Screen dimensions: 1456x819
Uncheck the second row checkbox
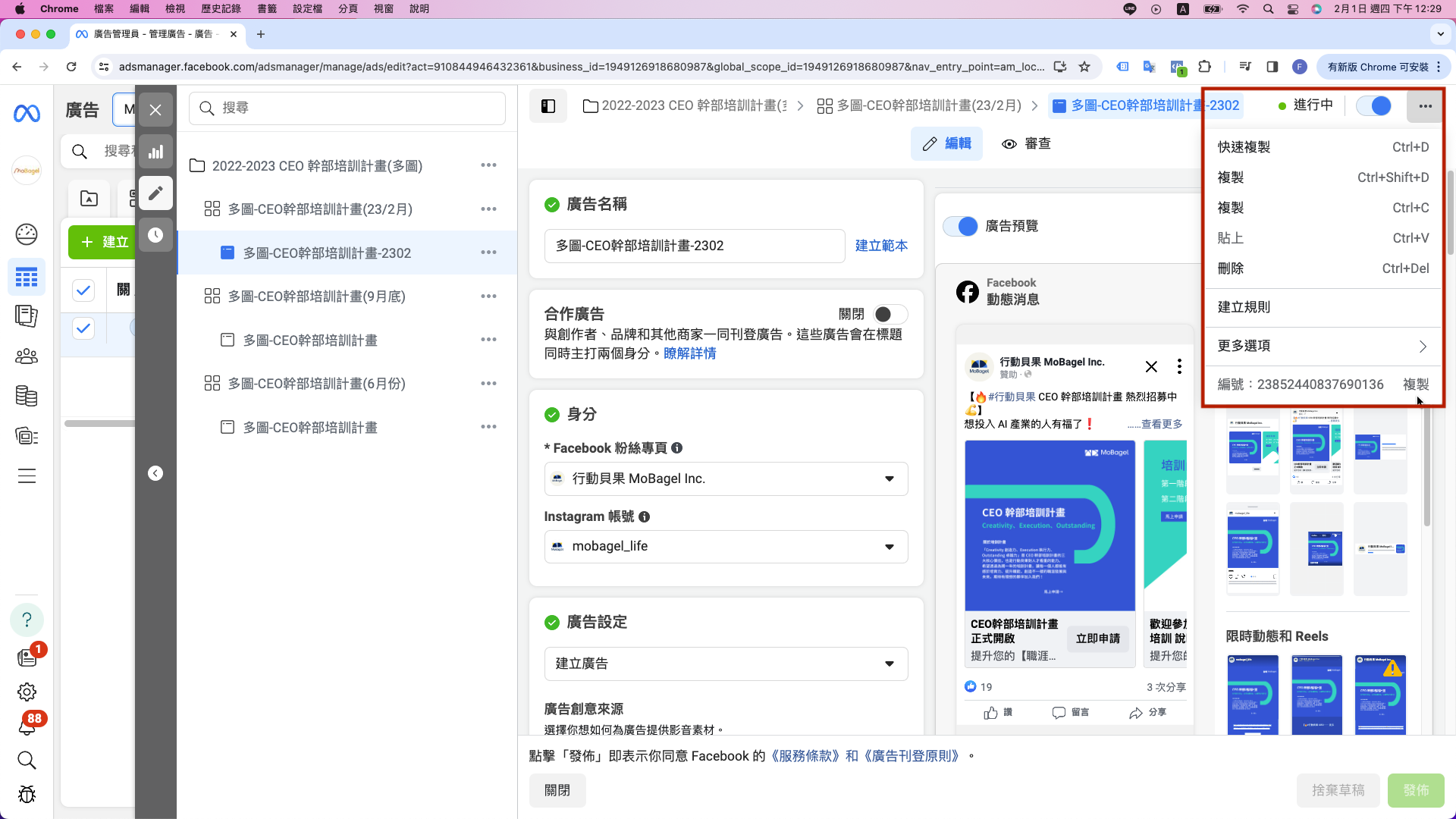83,328
